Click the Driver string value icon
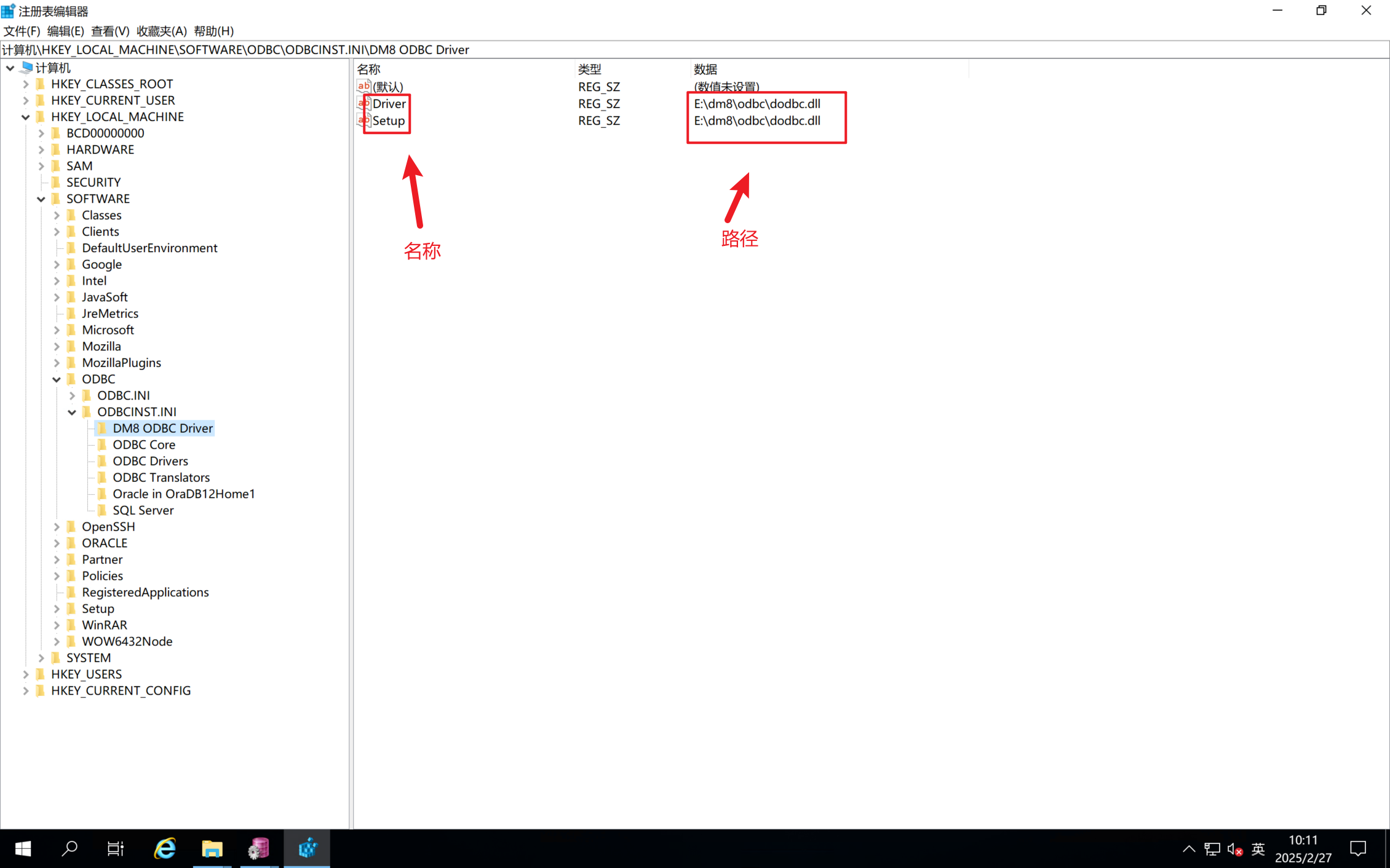Image resolution: width=1390 pixels, height=868 pixels. pos(363,103)
